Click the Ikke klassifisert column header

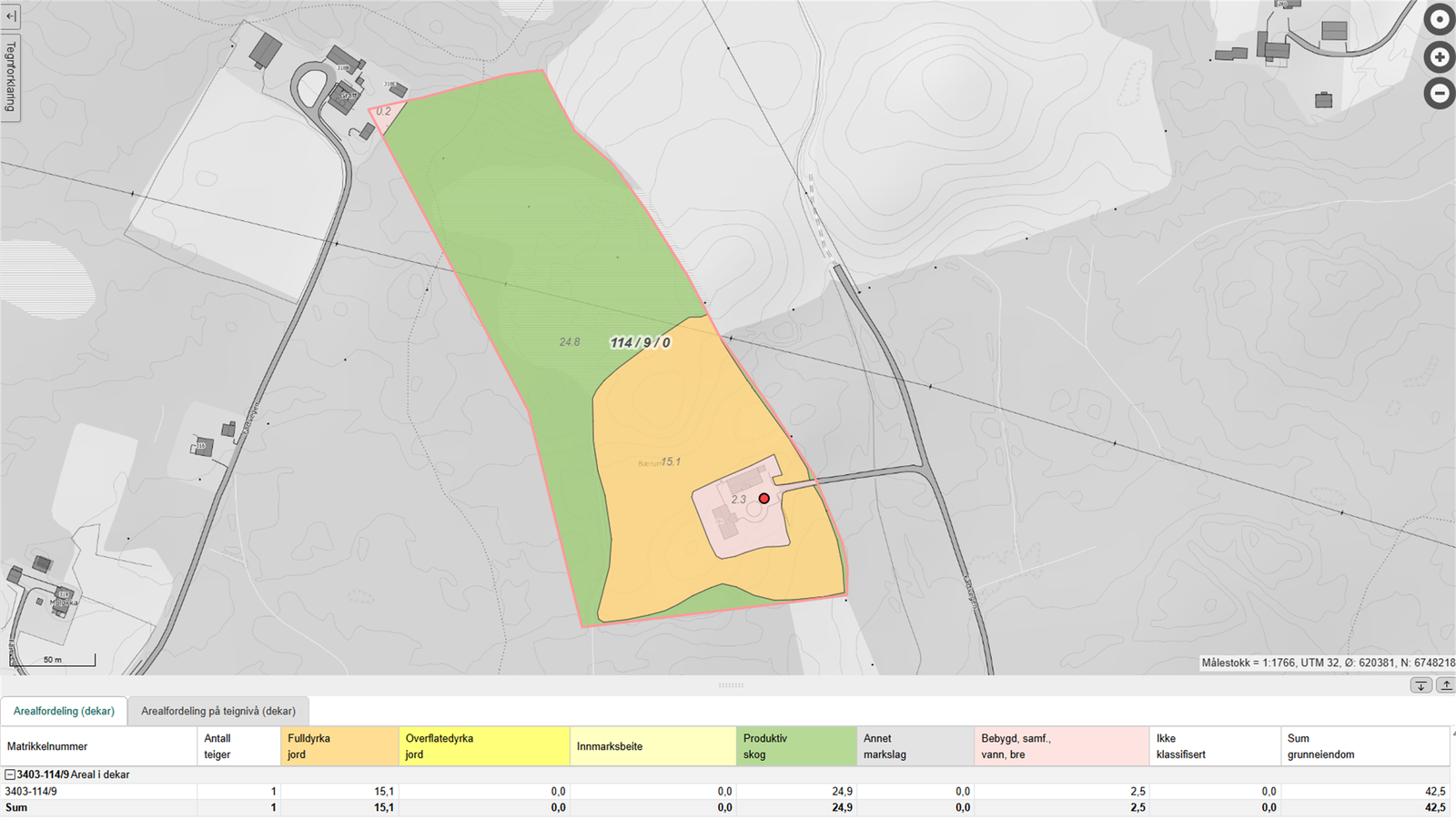tap(1215, 746)
